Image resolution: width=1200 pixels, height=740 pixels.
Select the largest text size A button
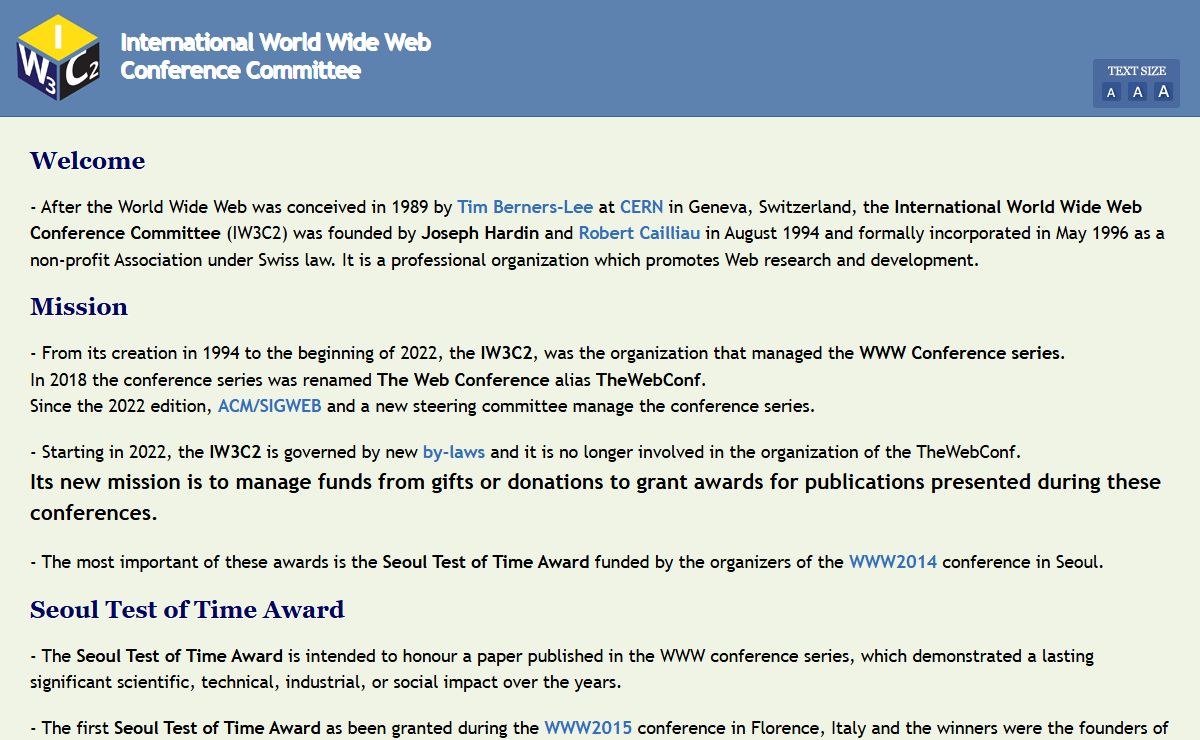[1163, 92]
